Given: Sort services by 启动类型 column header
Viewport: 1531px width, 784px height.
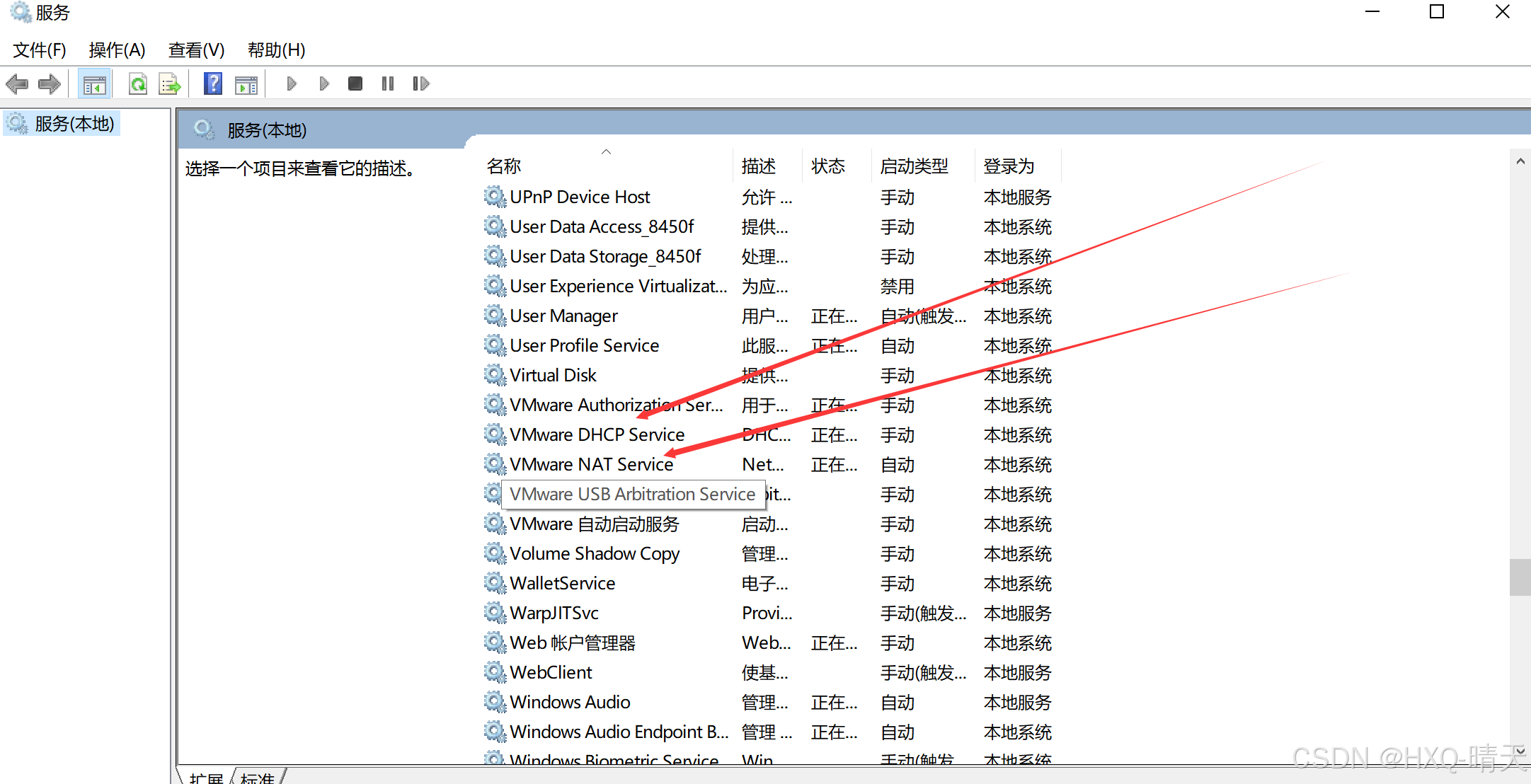Looking at the screenshot, I should [x=914, y=166].
